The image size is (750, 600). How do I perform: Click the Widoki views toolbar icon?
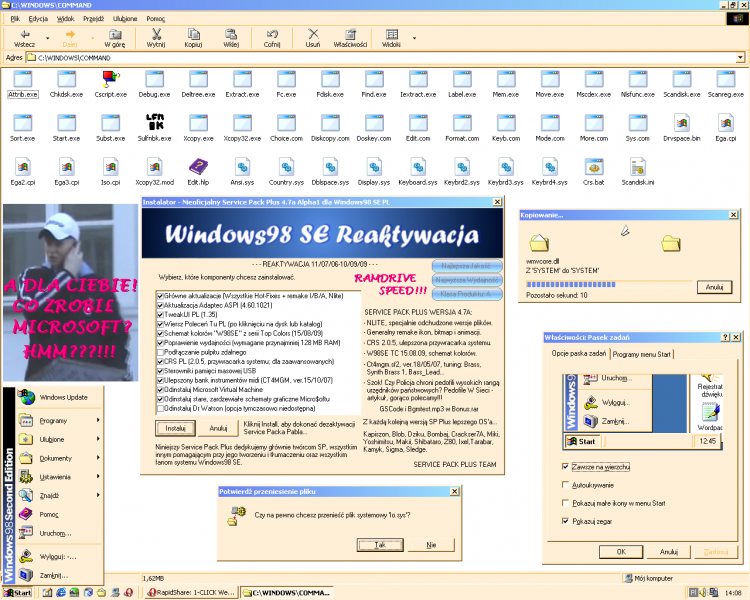click(392, 34)
